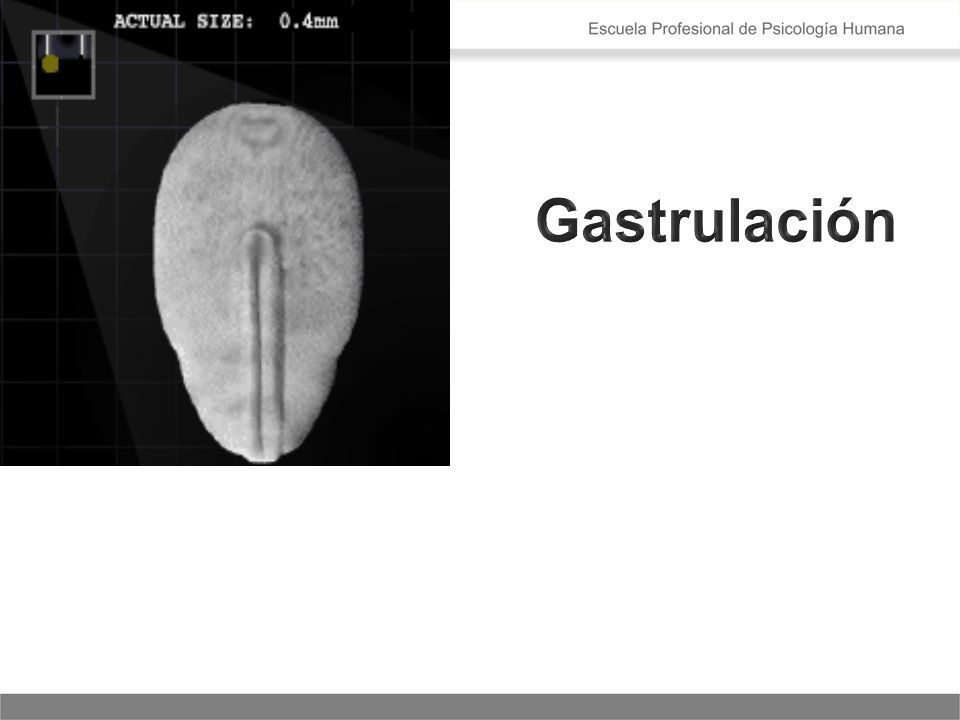Click the "ACTUAL SIZE: 0.4mm" label
This screenshot has width=960, height=720.
(x=226, y=21)
